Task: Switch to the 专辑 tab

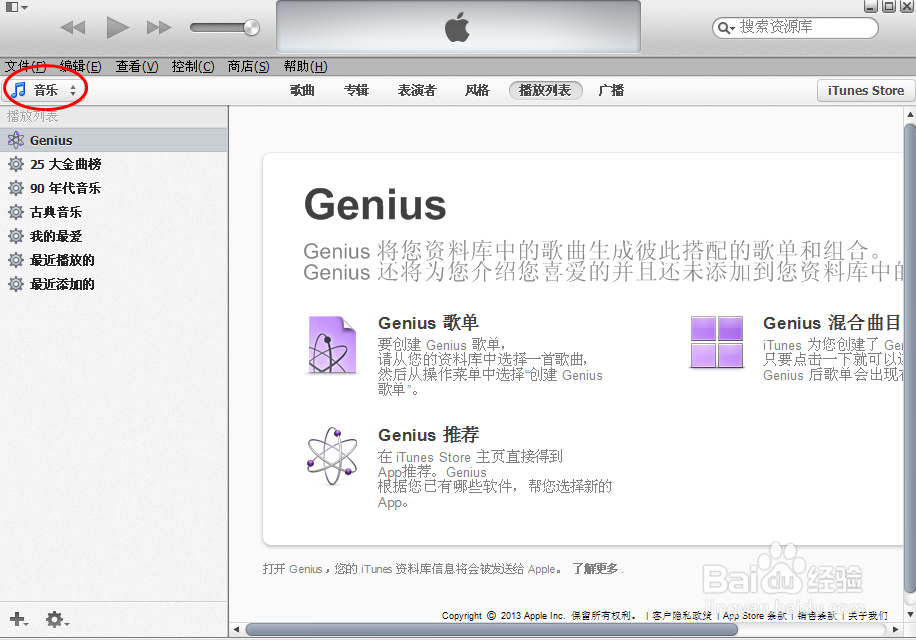Action: point(356,91)
